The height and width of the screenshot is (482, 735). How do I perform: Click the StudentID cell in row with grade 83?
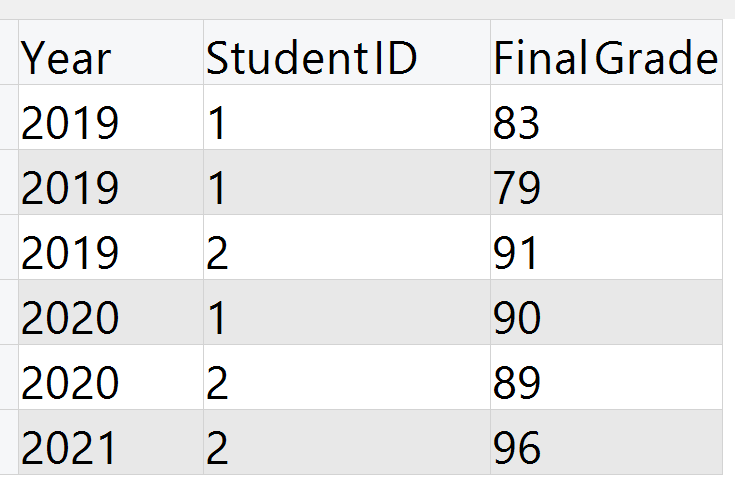(x=347, y=117)
